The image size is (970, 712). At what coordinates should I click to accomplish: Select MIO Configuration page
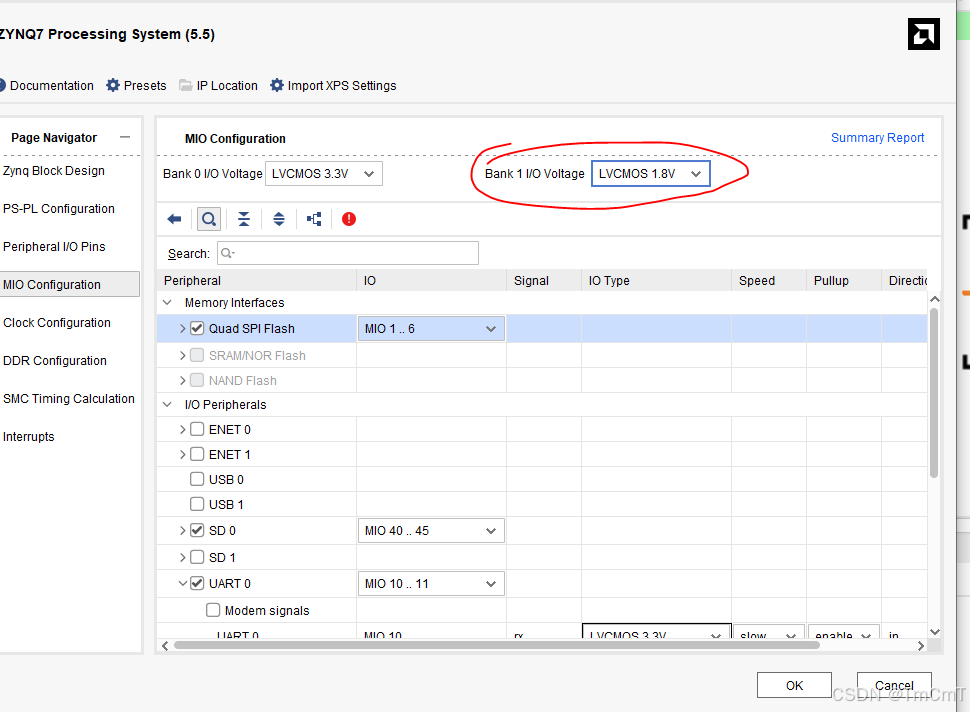coord(69,285)
